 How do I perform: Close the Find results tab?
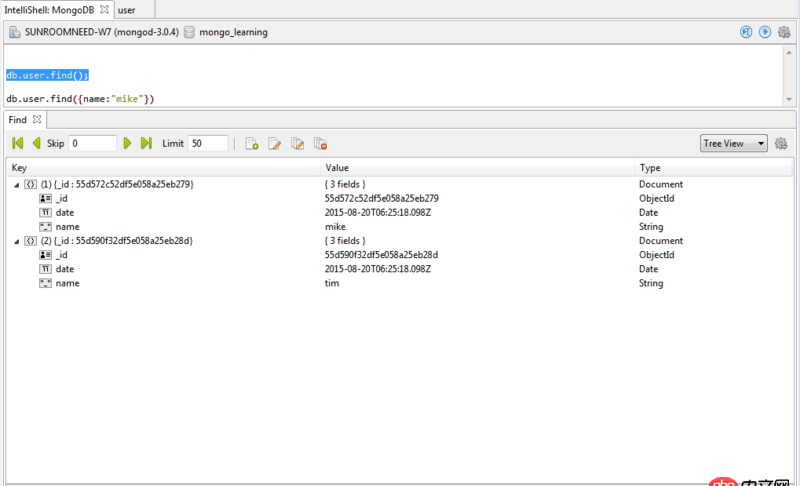click(x=37, y=119)
